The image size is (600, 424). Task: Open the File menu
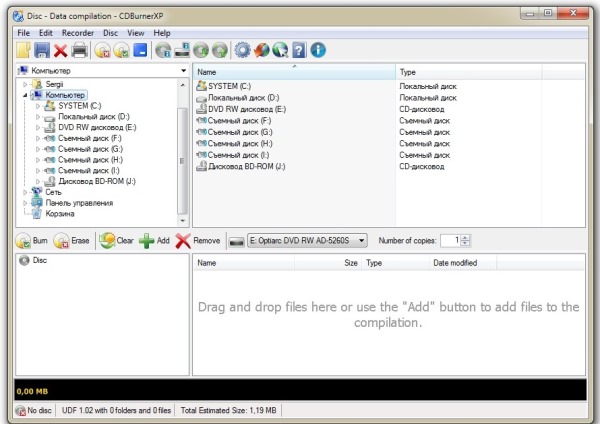click(23, 33)
